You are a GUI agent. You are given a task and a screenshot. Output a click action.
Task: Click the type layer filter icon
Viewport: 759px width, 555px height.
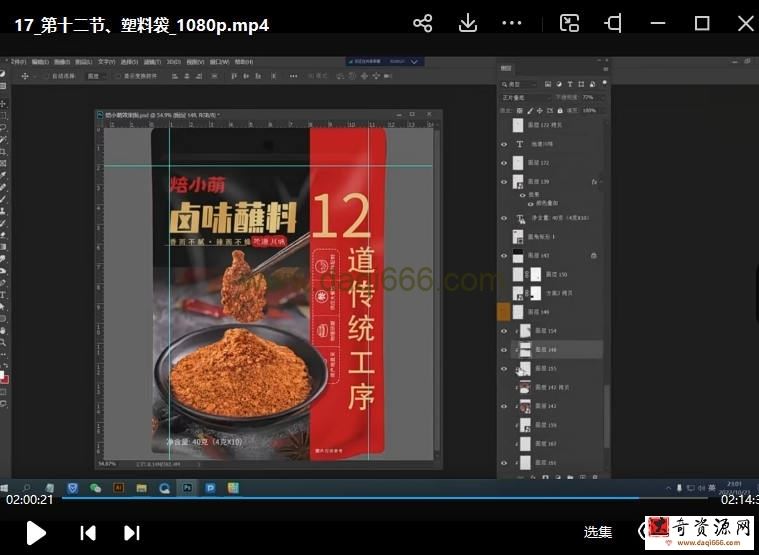point(570,84)
